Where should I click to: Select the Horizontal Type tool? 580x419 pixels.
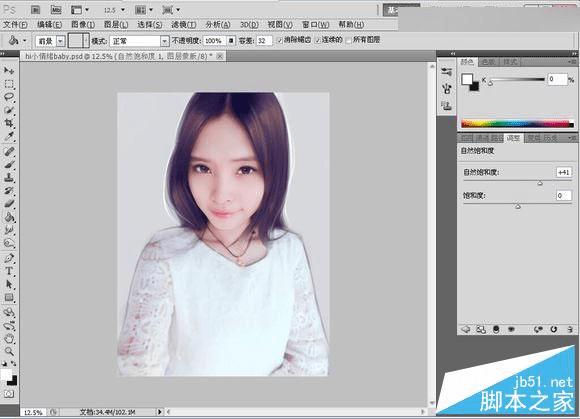tap(9, 271)
